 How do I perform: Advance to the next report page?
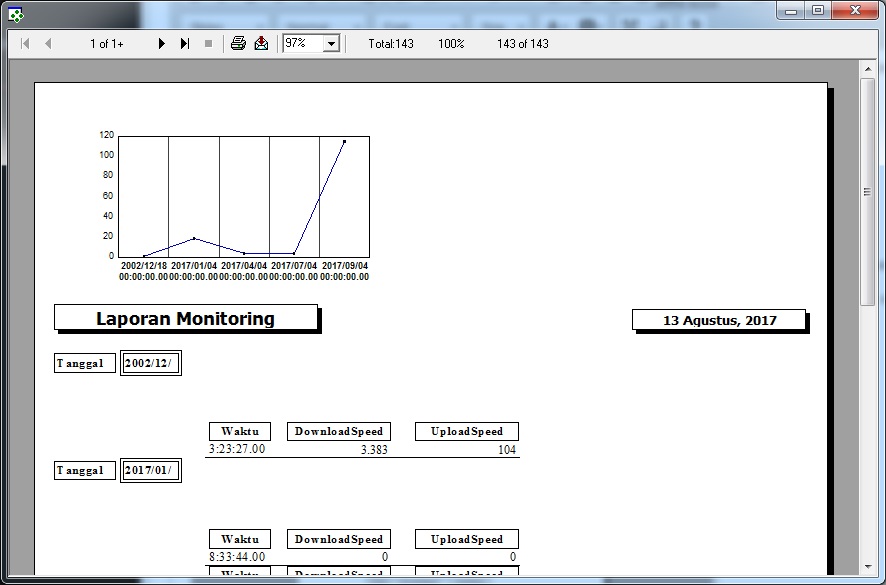(x=161, y=44)
